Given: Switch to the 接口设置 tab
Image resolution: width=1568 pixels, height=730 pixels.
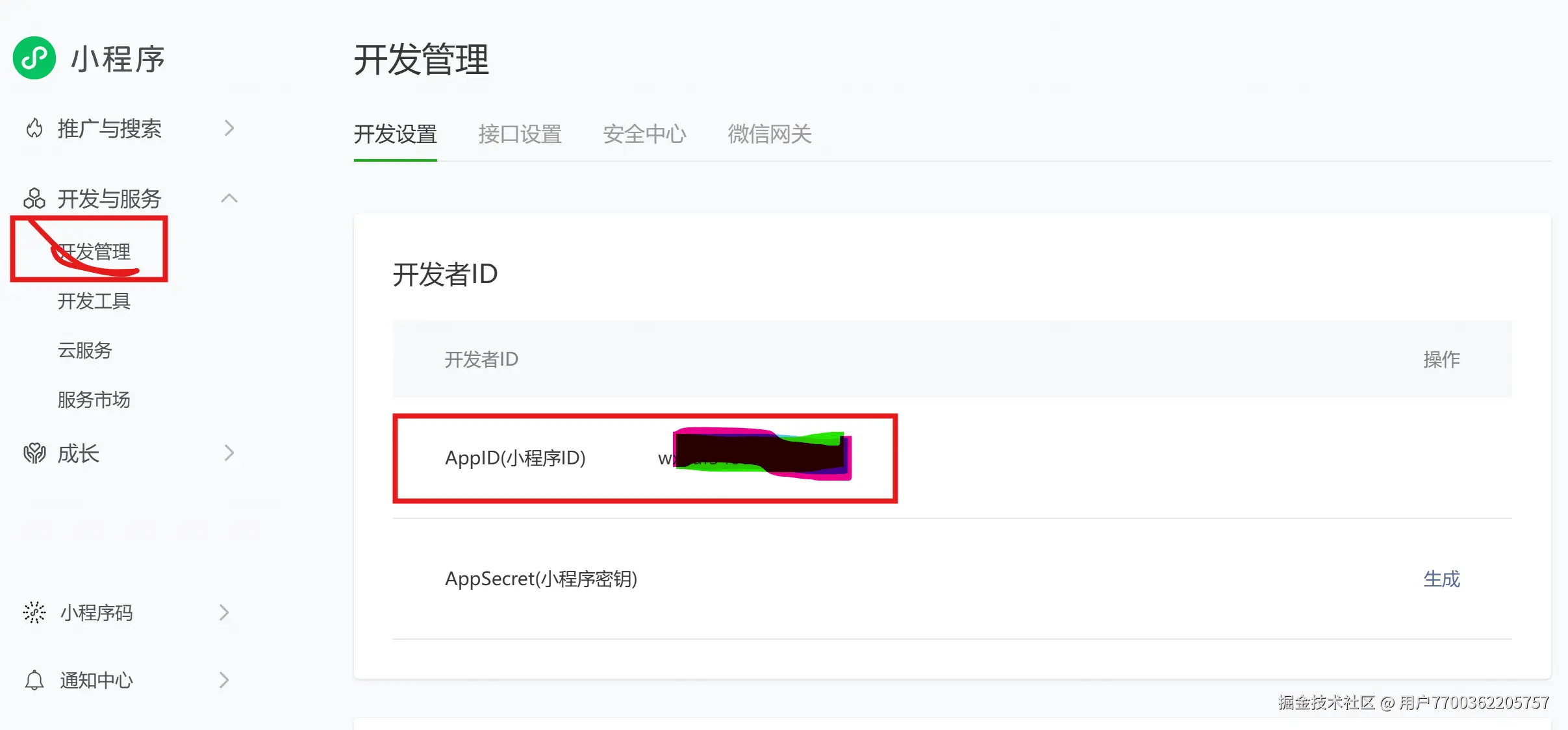Looking at the screenshot, I should (520, 134).
